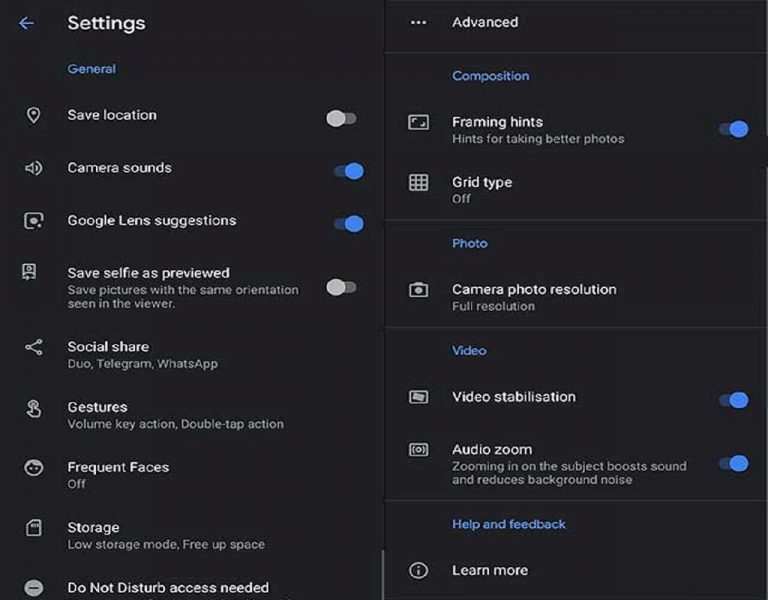
Task: Click the Video section heading
Action: pyautogui.click(x=469, y=351)
